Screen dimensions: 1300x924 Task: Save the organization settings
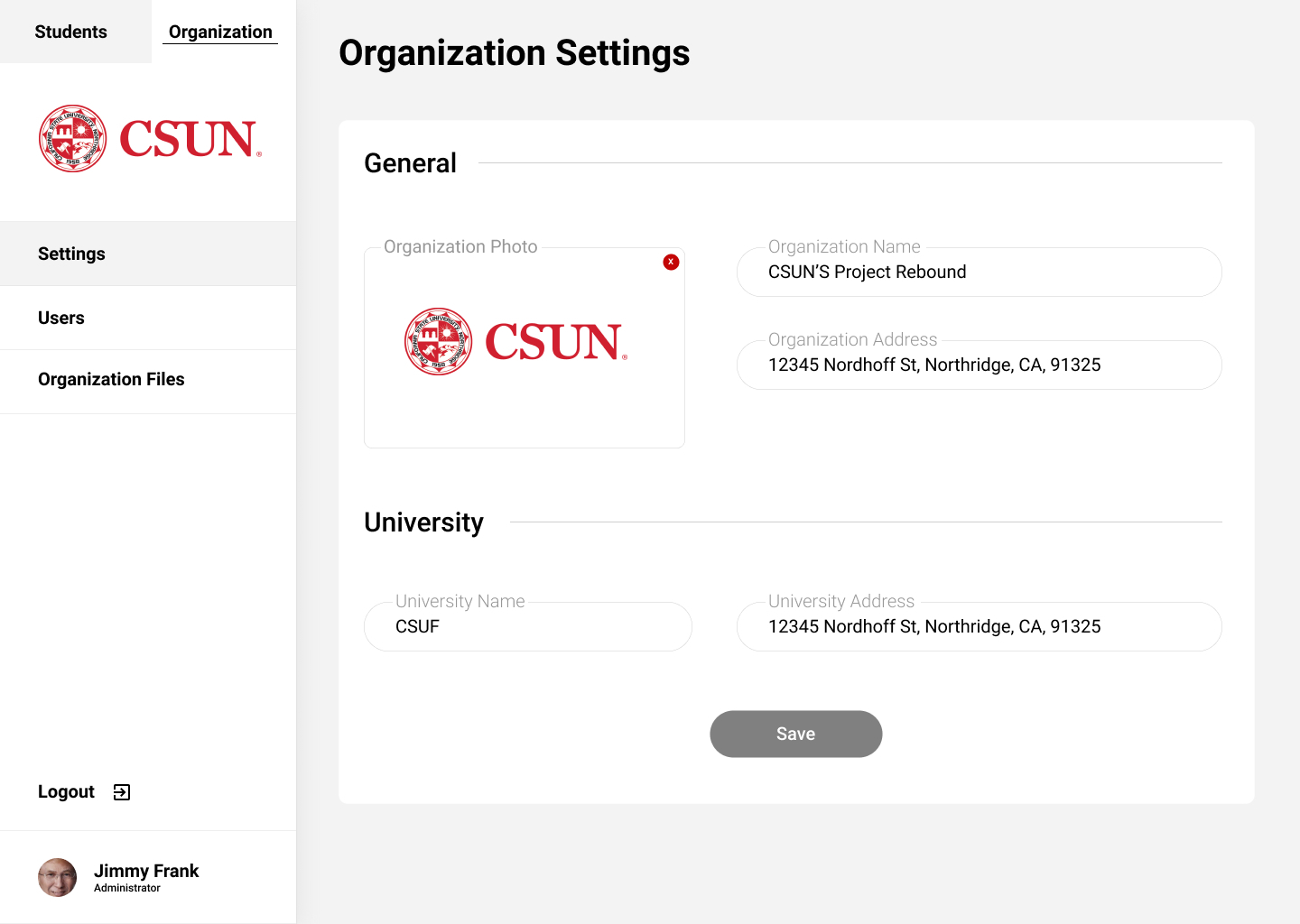pyautogui.click(x=796, y=734)
